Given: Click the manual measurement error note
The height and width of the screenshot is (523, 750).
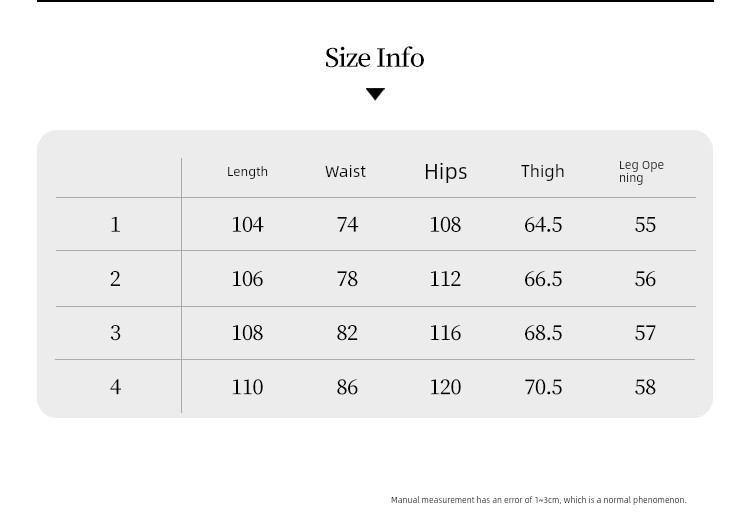Looking at the screenshot, I should point(538,500).
